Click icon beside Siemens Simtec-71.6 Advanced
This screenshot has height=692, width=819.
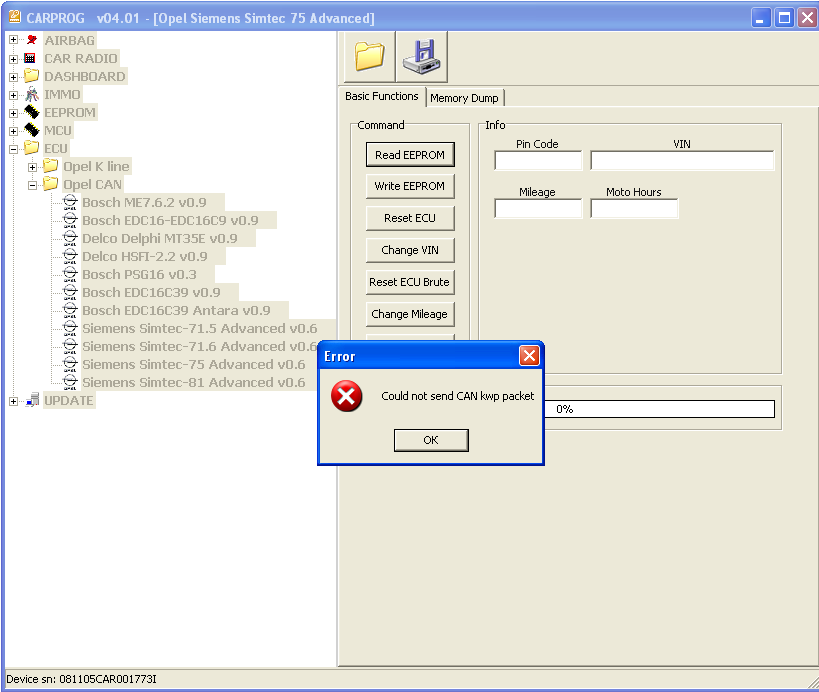tap(70, 346)
